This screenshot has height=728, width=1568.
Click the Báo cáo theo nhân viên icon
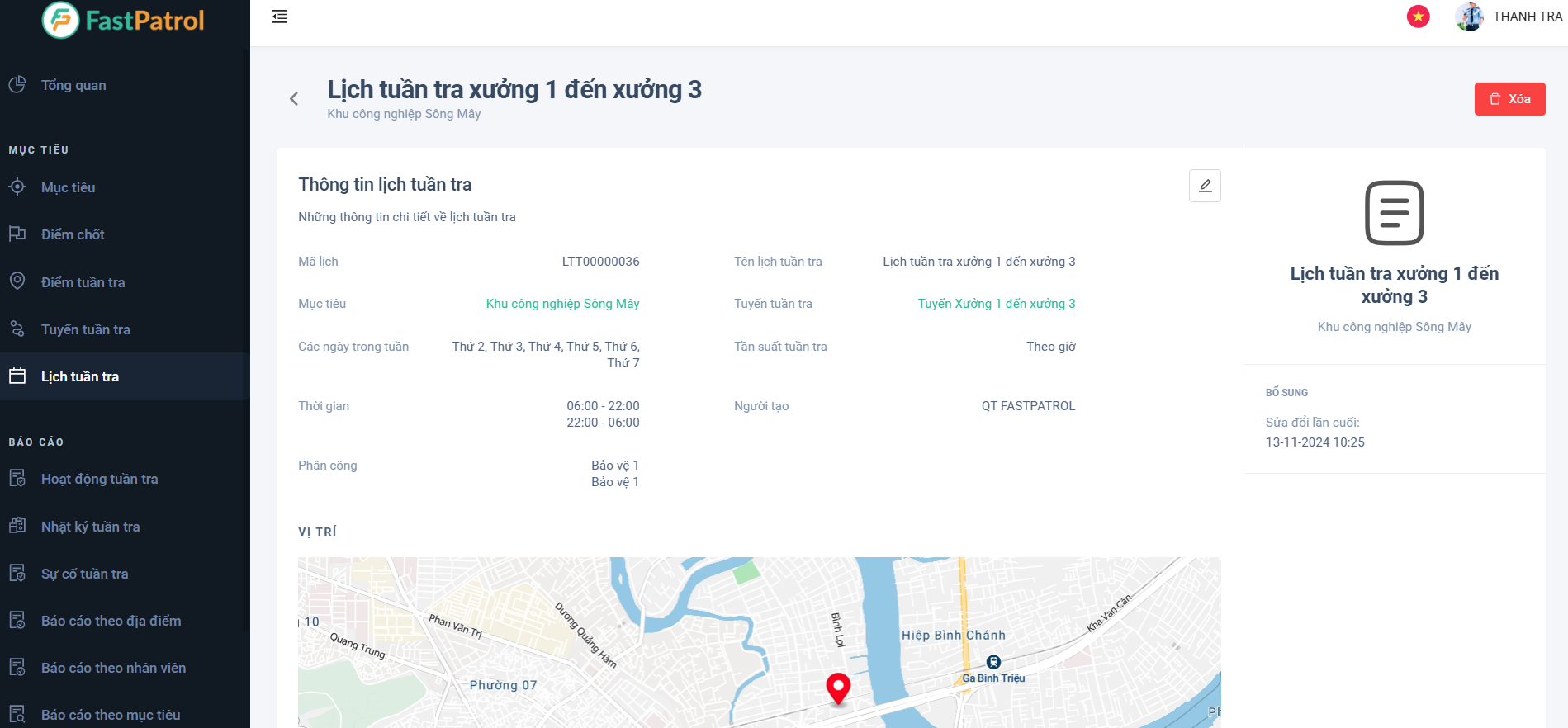coord(17,667)
